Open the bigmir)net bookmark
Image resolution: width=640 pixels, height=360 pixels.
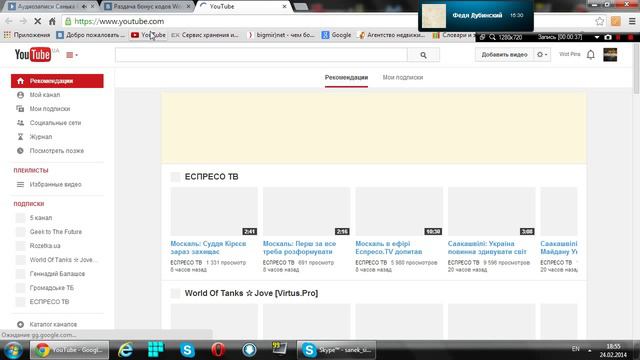281,35
